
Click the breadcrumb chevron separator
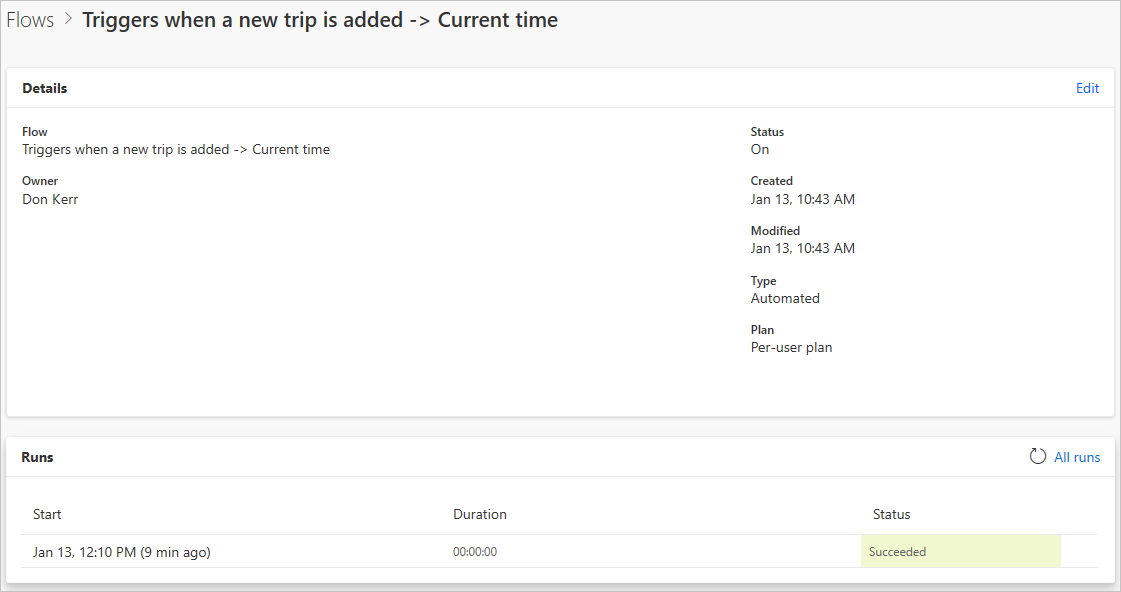pyautogui.click(x=69, y=19)
